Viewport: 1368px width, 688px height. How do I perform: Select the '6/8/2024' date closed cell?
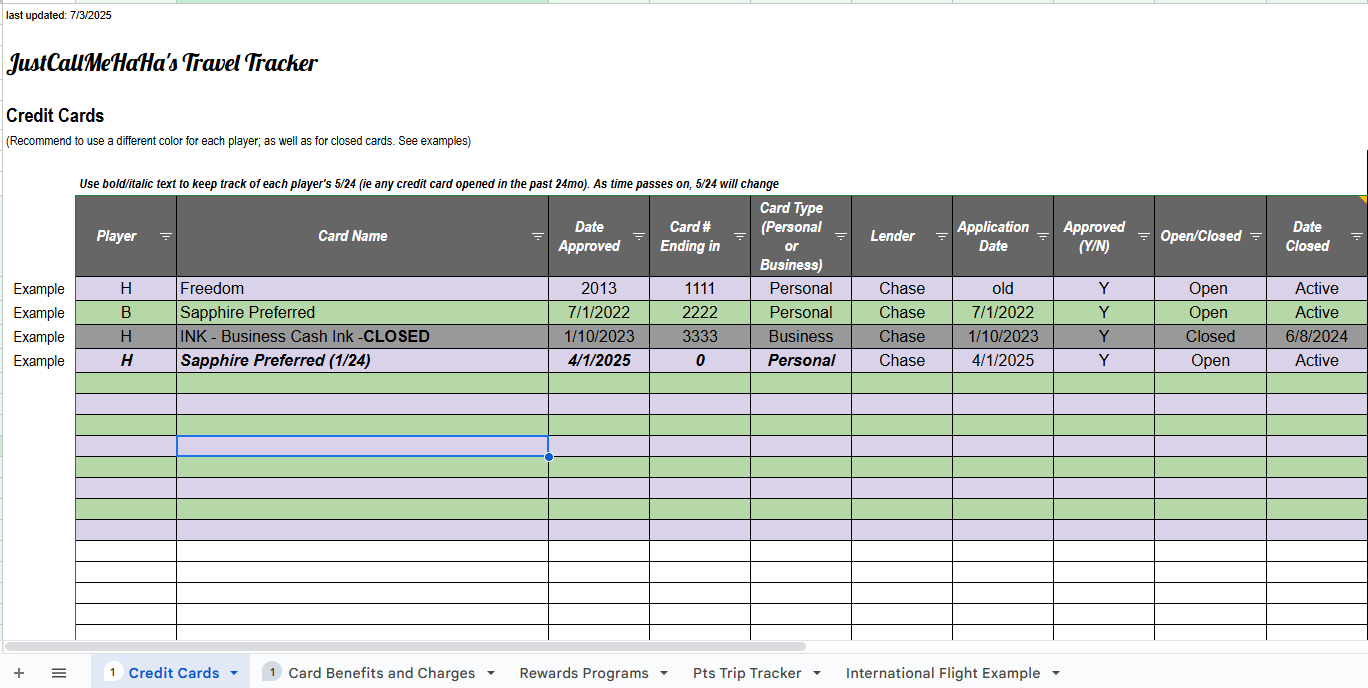tap(1316, 336)
